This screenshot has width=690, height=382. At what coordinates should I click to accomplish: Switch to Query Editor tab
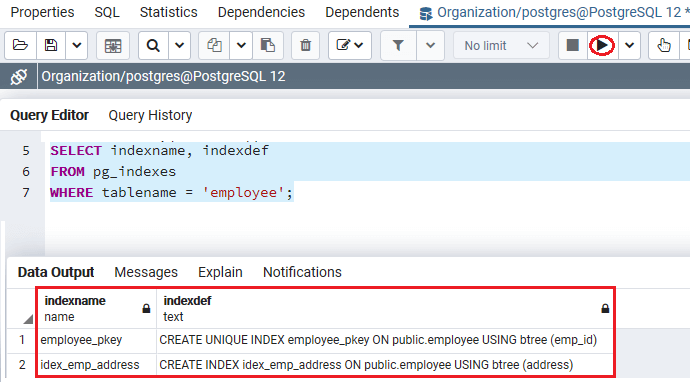49,115
